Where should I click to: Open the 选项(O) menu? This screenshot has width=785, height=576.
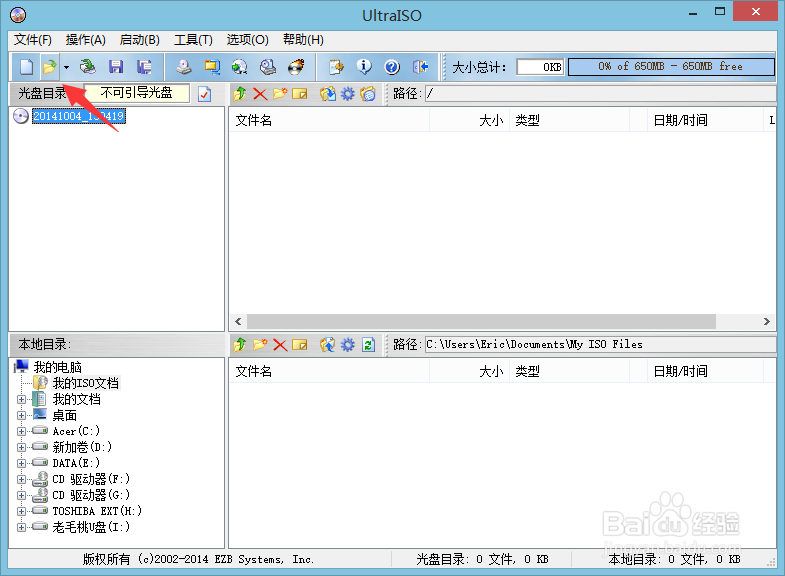click(247, 40)
